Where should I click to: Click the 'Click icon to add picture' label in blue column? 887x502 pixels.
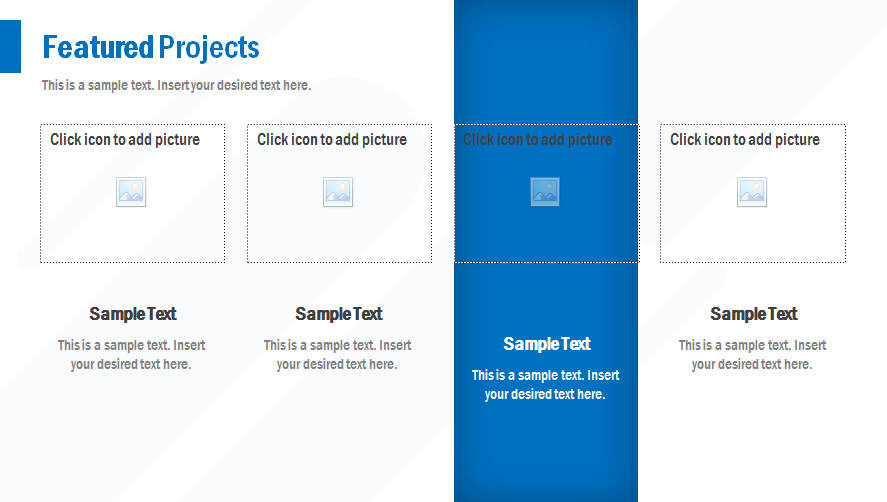click(x=537, y=140)
